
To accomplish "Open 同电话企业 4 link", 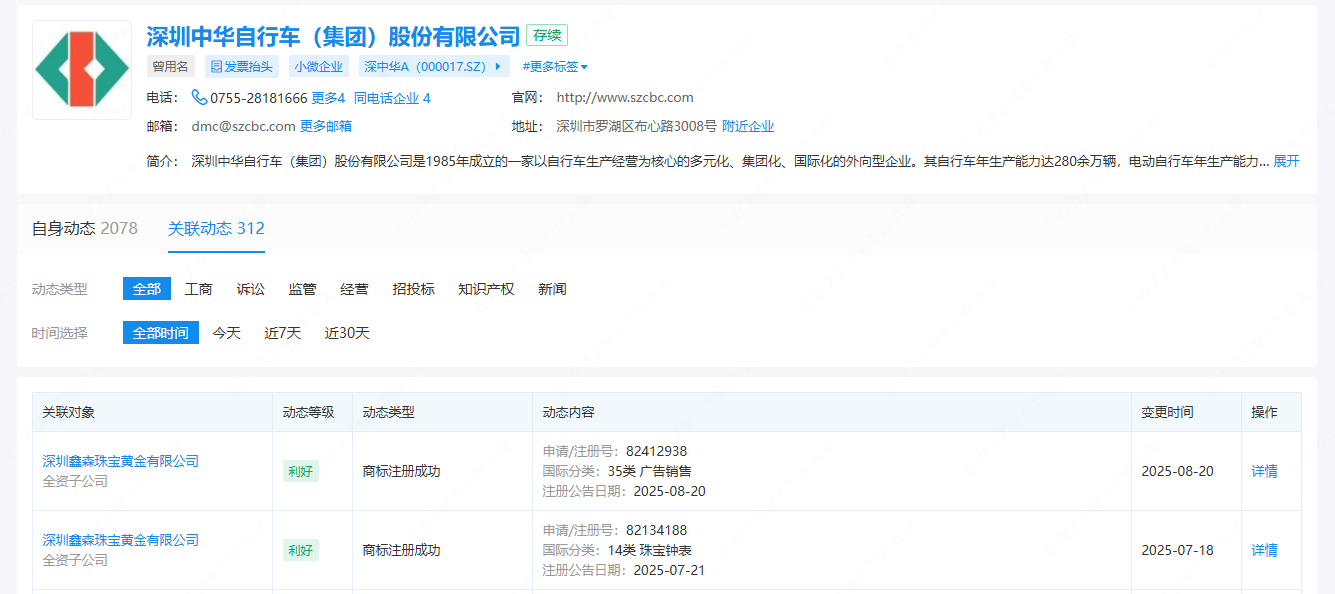I will (392, 98).
